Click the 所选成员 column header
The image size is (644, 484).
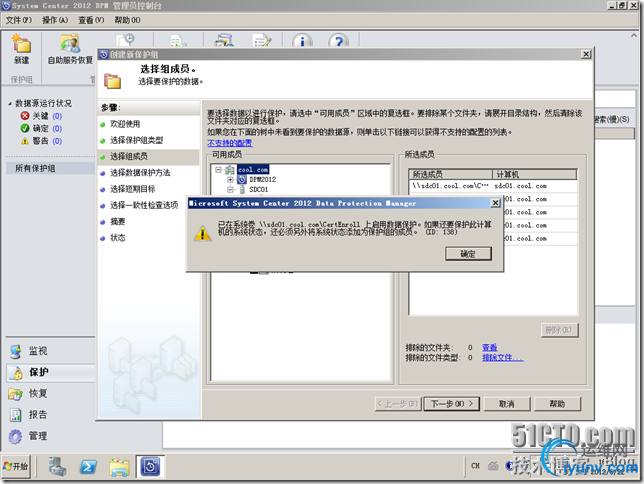(x=451, y=174)
